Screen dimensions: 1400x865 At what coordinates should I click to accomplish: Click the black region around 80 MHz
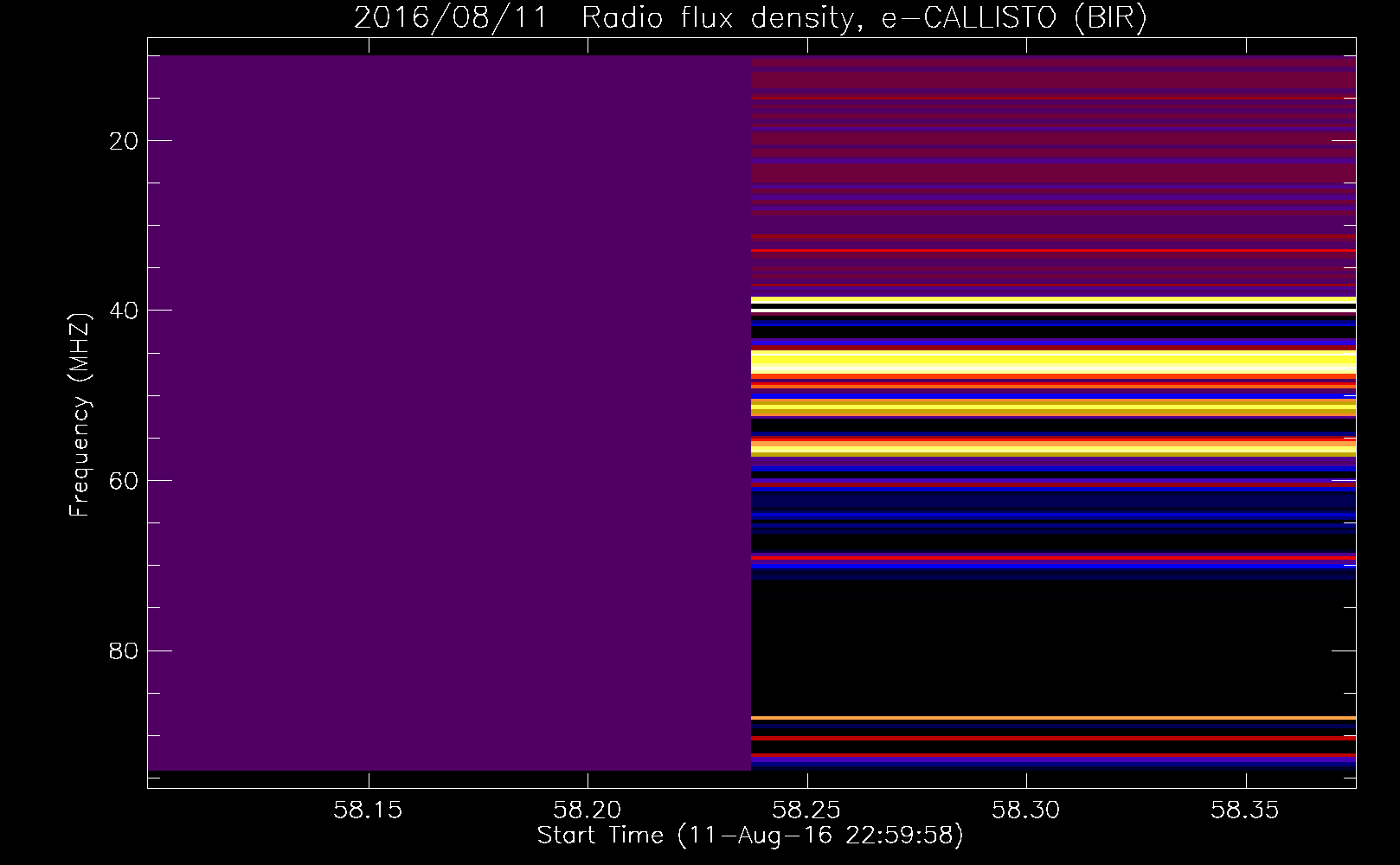pos(1053,647)
